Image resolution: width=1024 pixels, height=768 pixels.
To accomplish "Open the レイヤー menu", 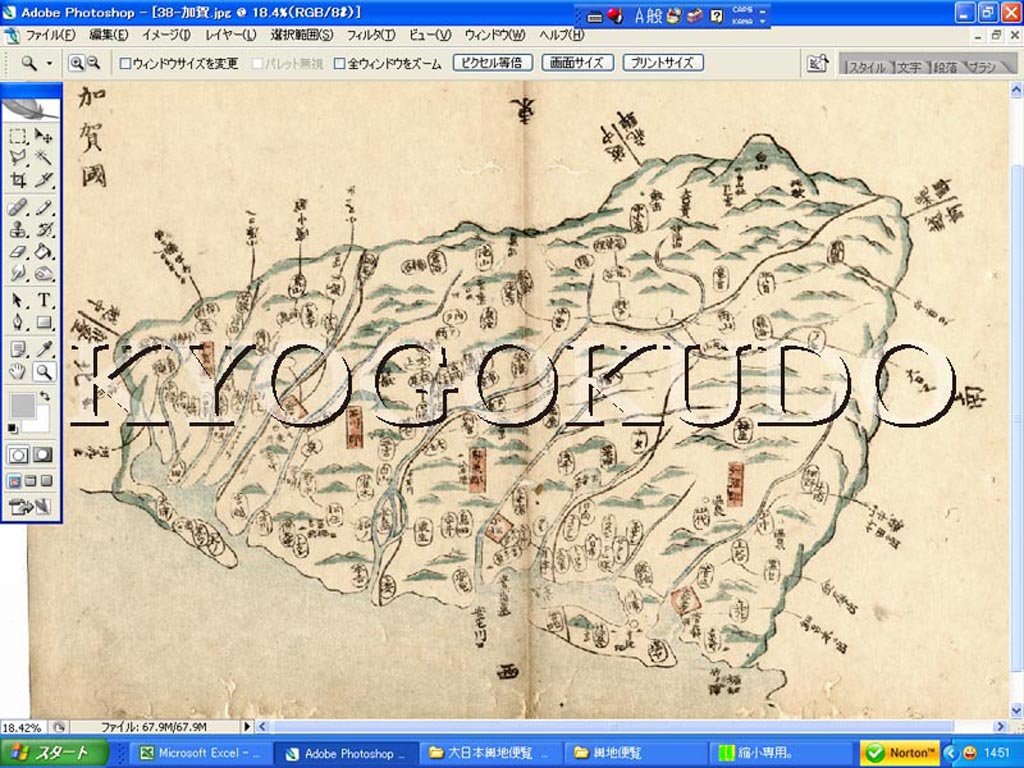I will click(231, 35).
